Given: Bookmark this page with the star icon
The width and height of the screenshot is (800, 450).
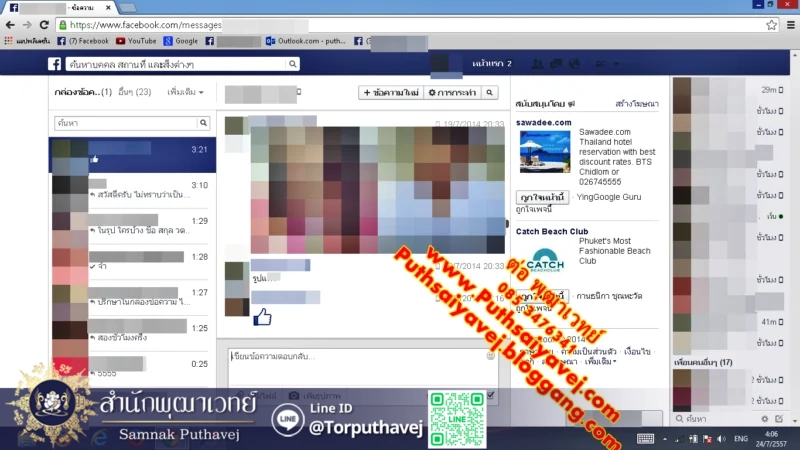Looking at the screenshot, I should (x=771, y=24).
